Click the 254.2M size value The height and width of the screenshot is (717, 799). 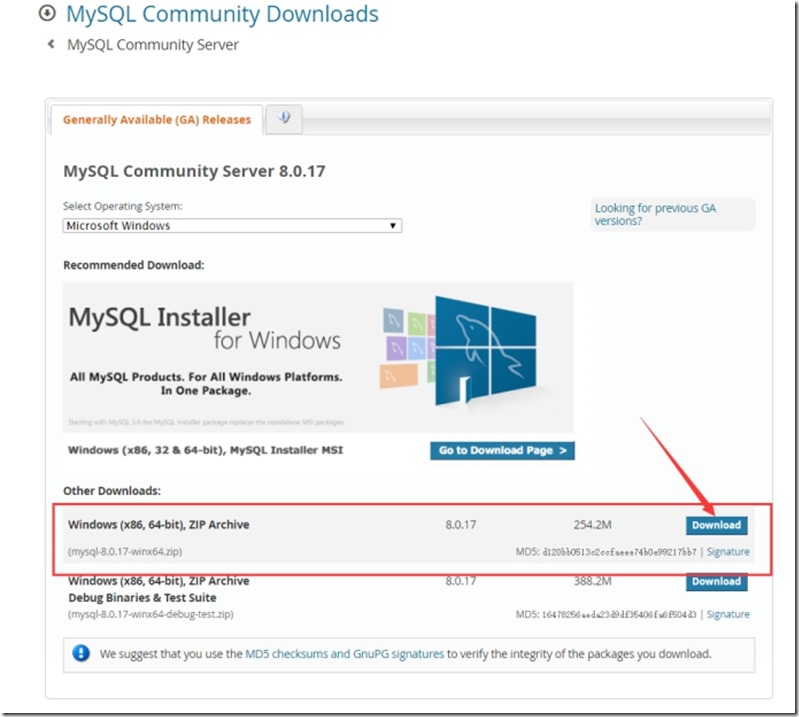point(593,524)
